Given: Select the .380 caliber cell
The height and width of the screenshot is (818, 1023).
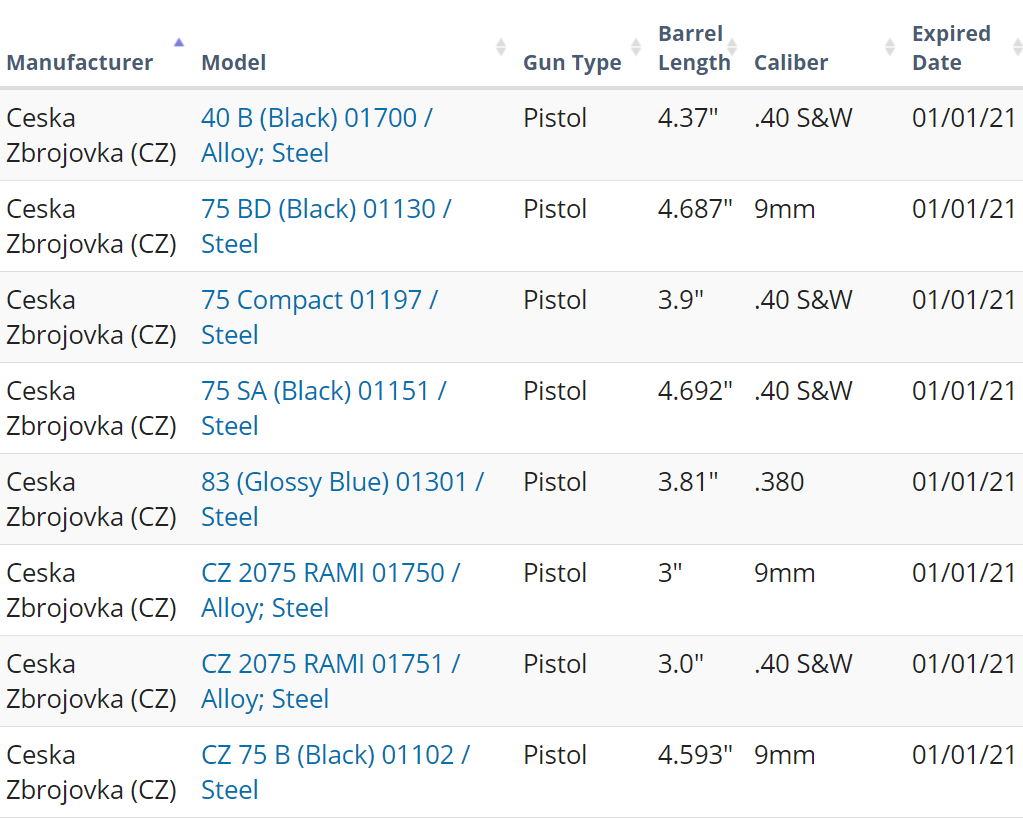Looking at the screenshot, I should (779, 482).
